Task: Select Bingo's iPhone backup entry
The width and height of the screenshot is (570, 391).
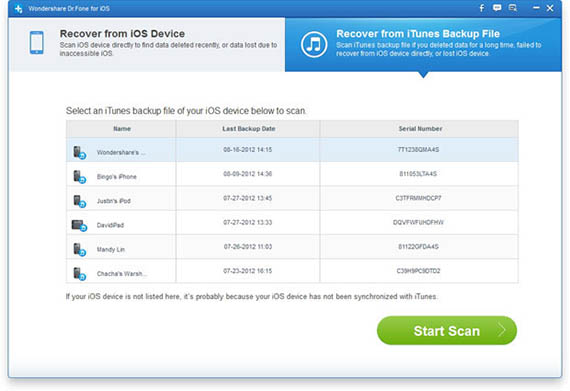Action: tap(292, 174)
